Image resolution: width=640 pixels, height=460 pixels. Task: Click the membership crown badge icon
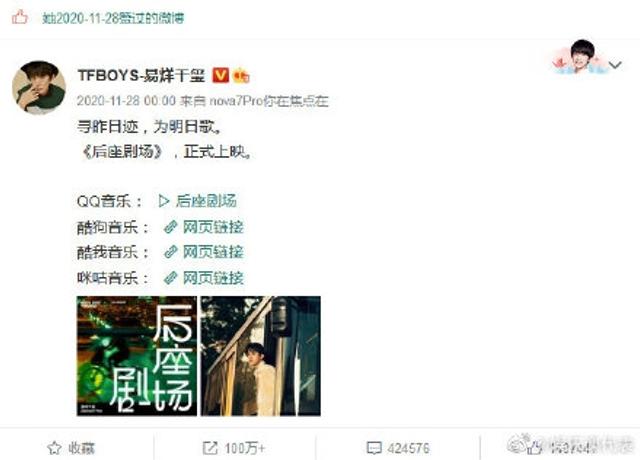240,76
